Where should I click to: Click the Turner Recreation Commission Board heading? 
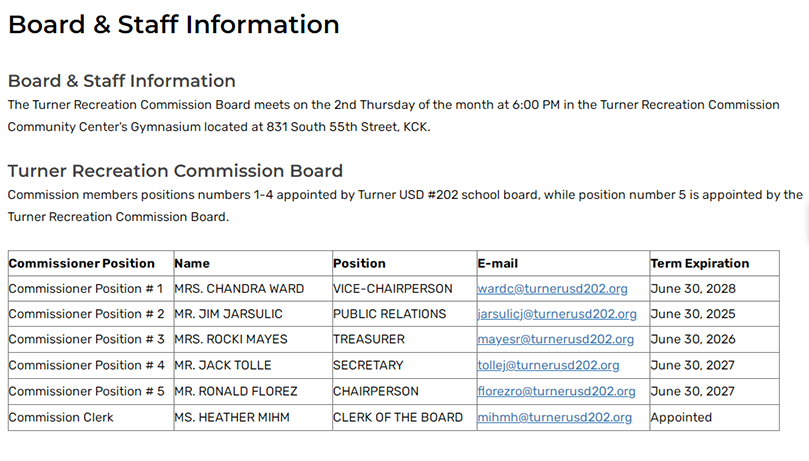click(175, 171)
